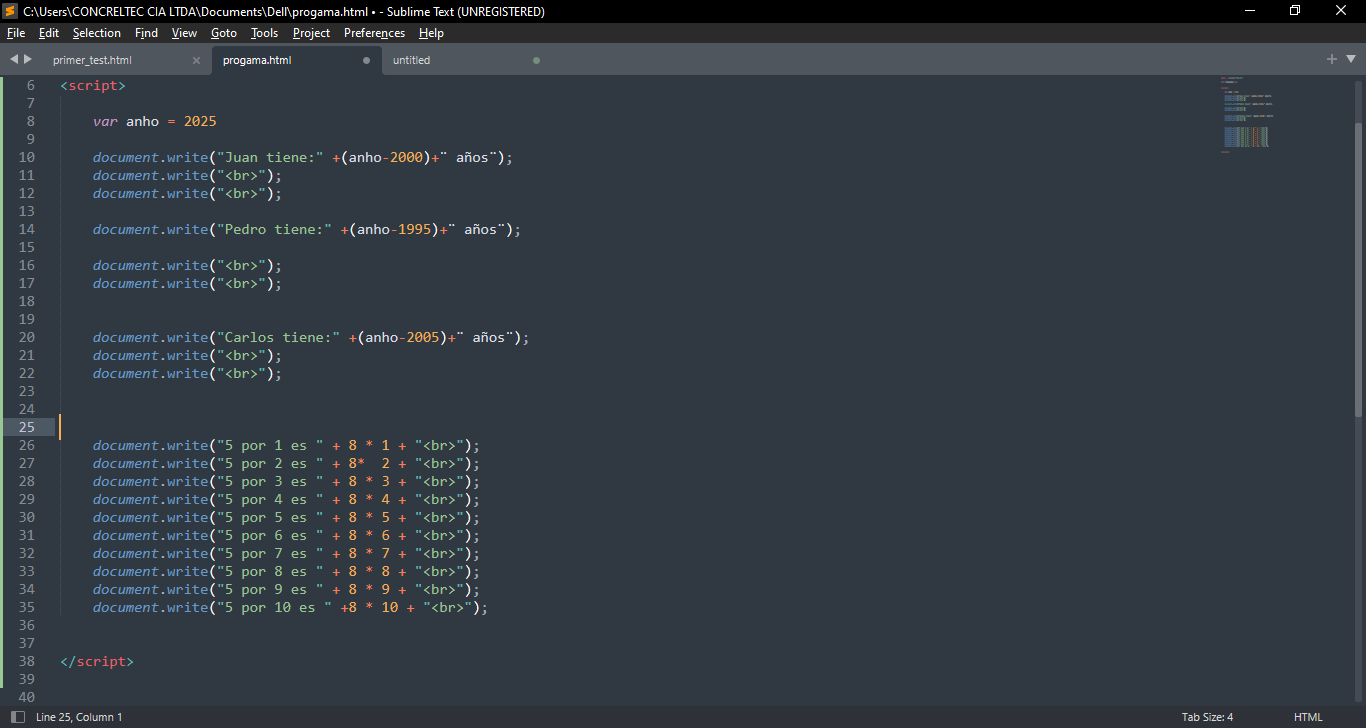Open the Project menu
This screenshot has width=1366, height=728.
pyautogui.click(x=311, y=33)
